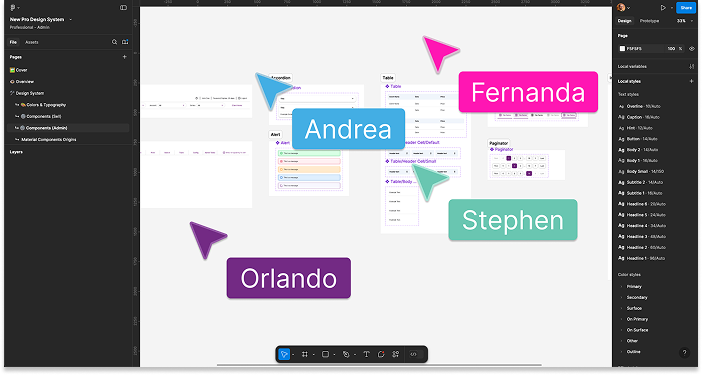
Task: Expand the Outline color styles group
Action: click(633, 352)
